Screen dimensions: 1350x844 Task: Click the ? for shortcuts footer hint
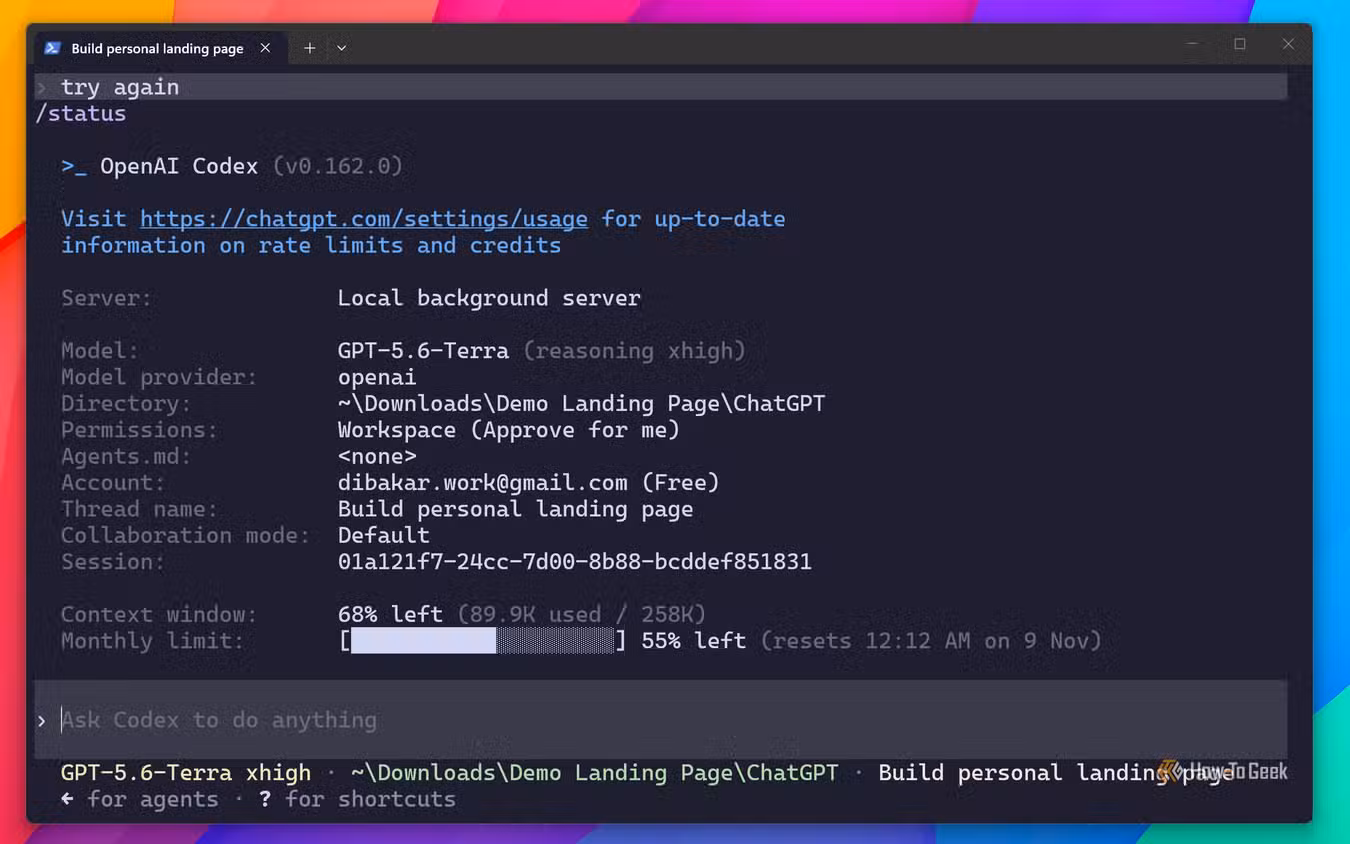point(357,800)
